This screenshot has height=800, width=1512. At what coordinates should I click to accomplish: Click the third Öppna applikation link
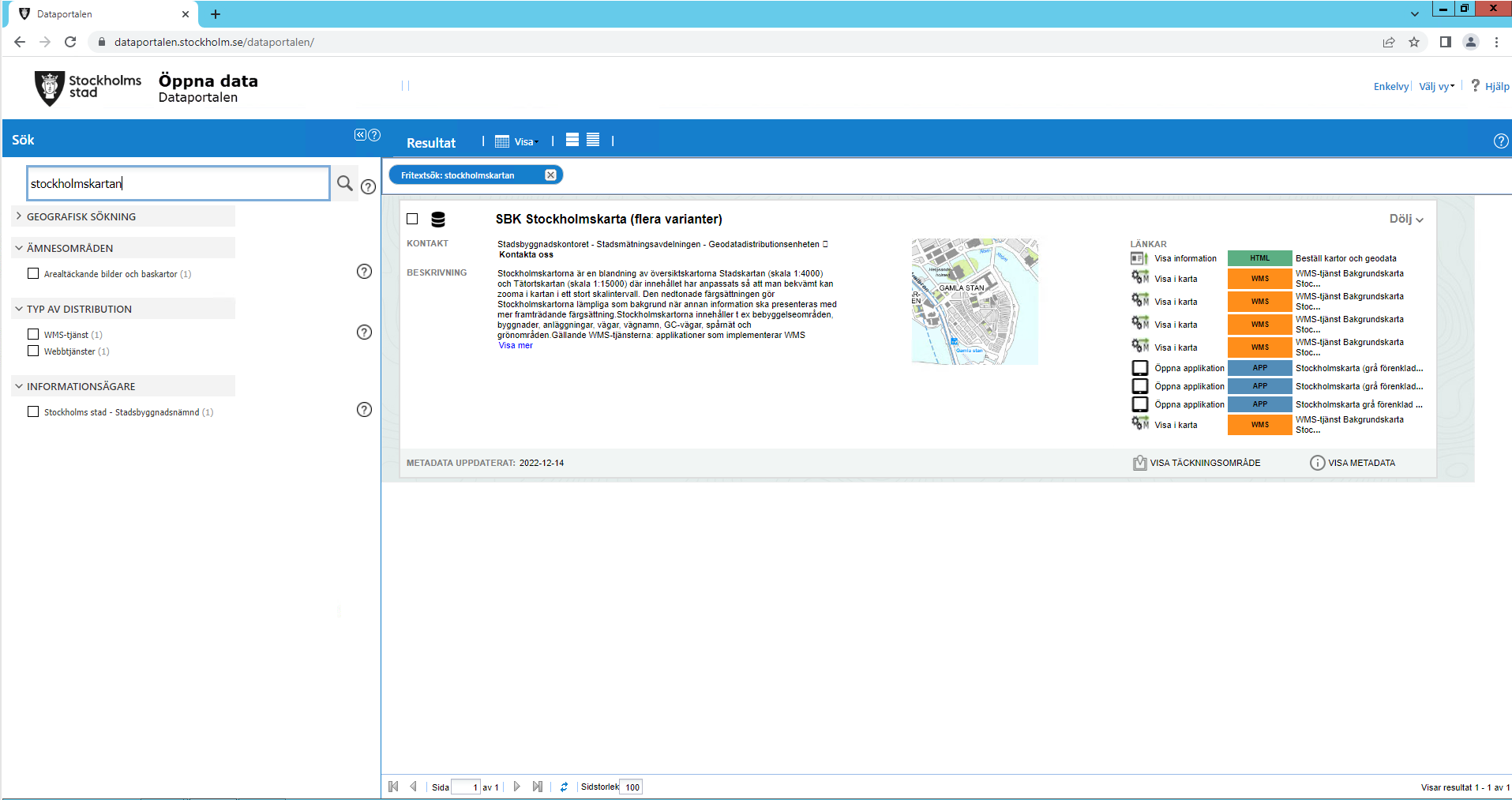tap(1189, 404)
